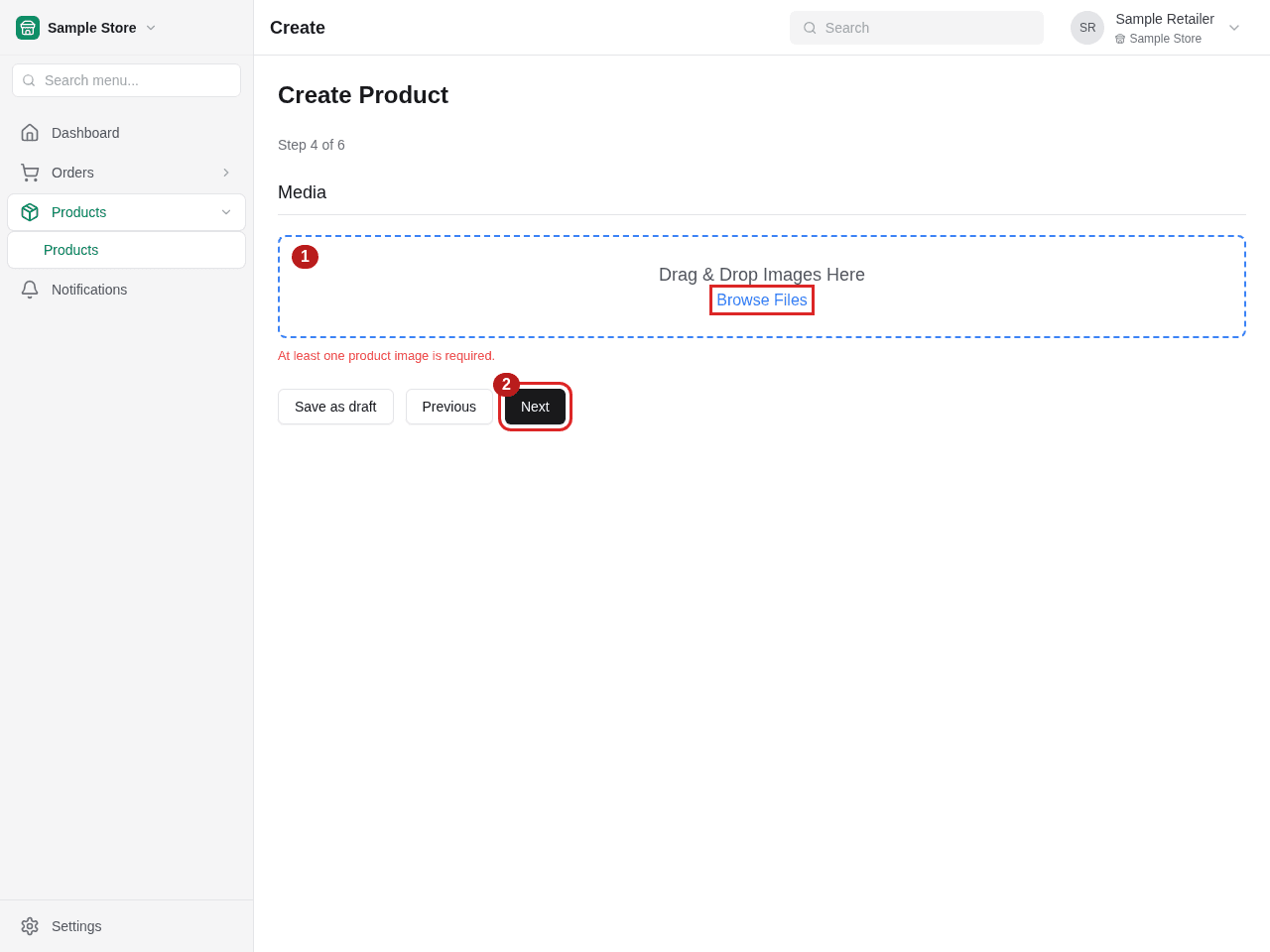Click the Dashboard home icon
Screen dimensions: 1270x952
[x=30, y=133]
